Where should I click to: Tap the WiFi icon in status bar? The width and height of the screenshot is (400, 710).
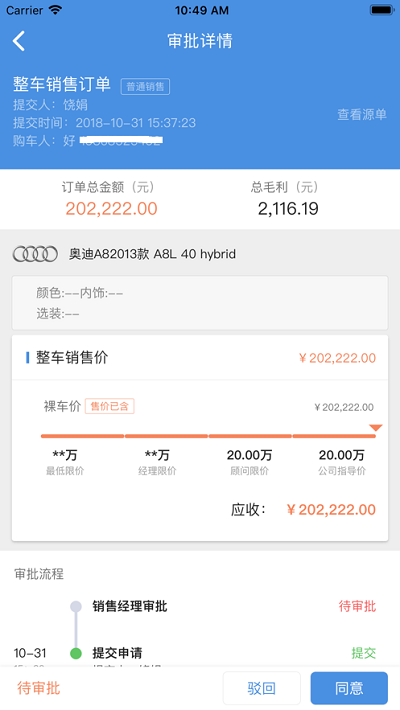[x=55, y=10]
